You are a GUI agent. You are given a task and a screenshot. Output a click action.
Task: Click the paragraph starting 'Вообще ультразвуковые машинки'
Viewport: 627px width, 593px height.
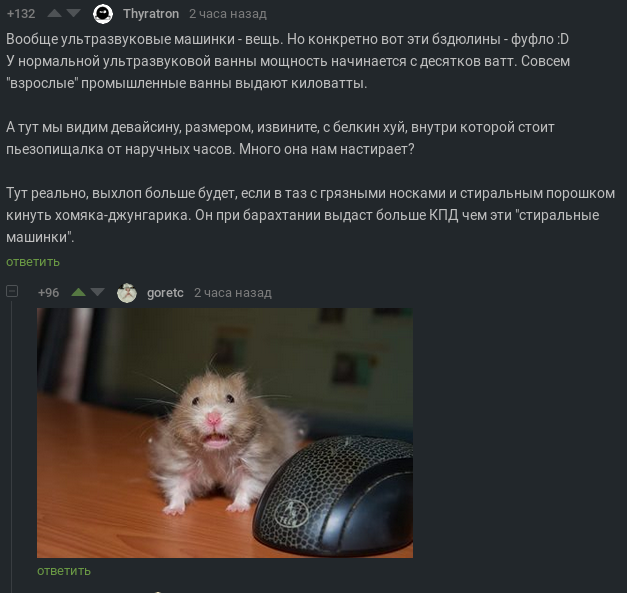tap(288, 61)
